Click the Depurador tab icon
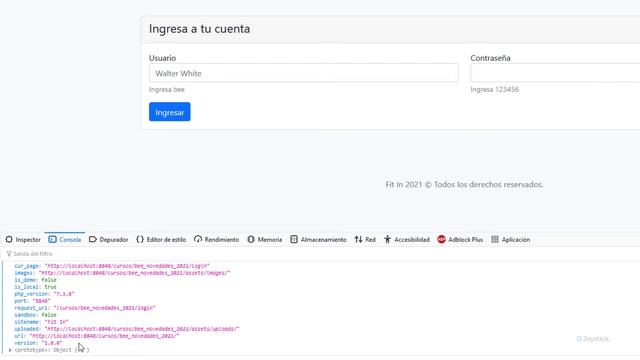 click(x=93, y=240)
